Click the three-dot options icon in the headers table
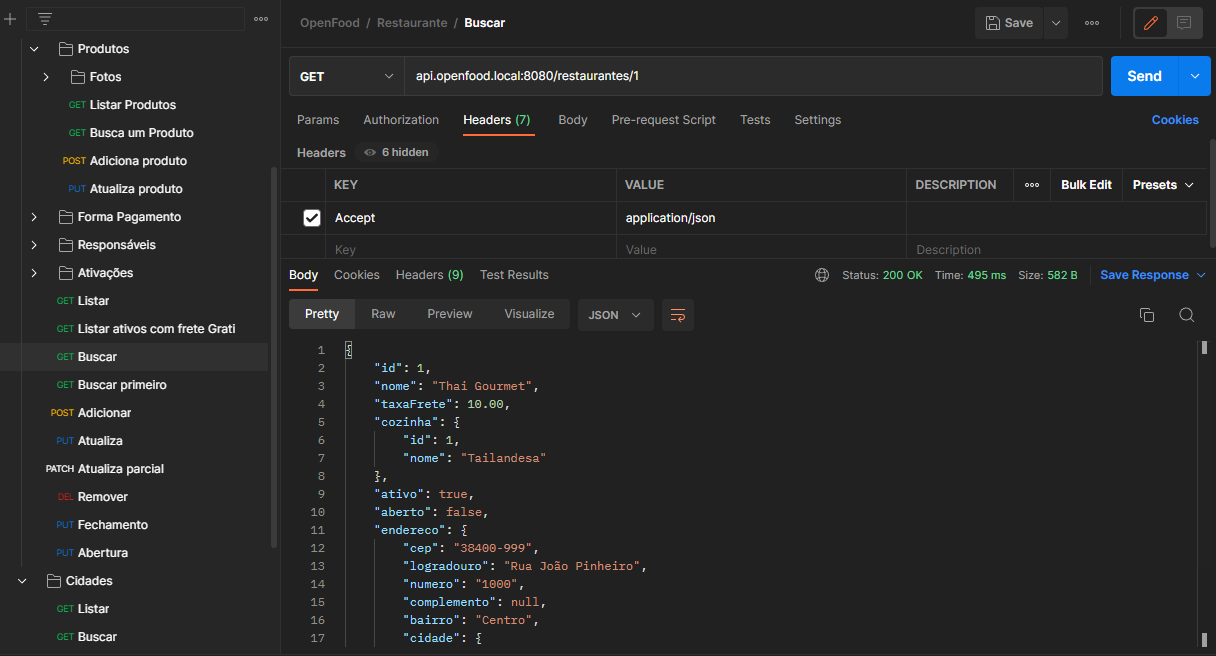The width and height of the screenshot is (1216, 656). [1032, 184]
